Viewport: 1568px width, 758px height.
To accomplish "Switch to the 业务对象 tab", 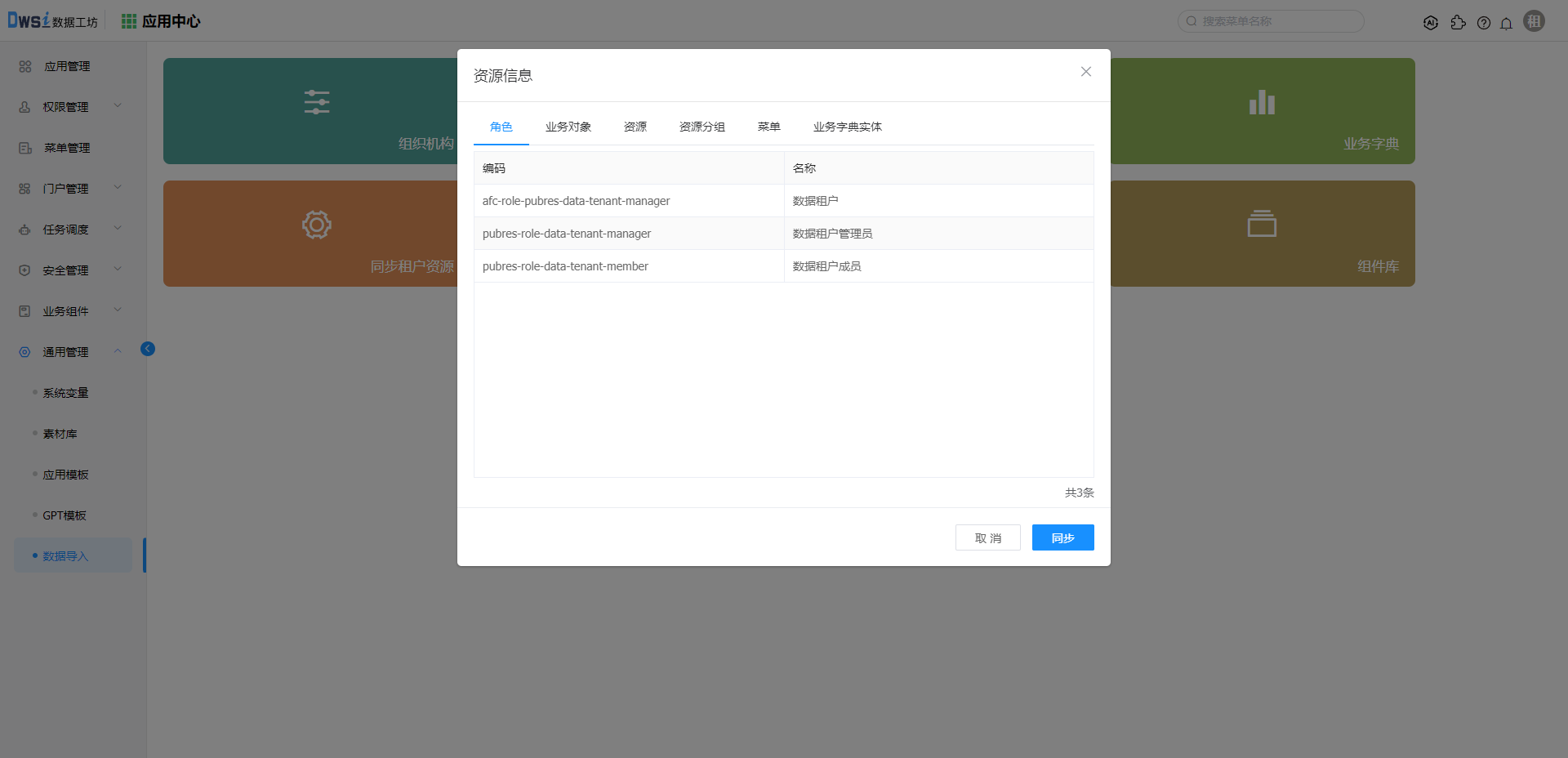I will tap(568, 127).
